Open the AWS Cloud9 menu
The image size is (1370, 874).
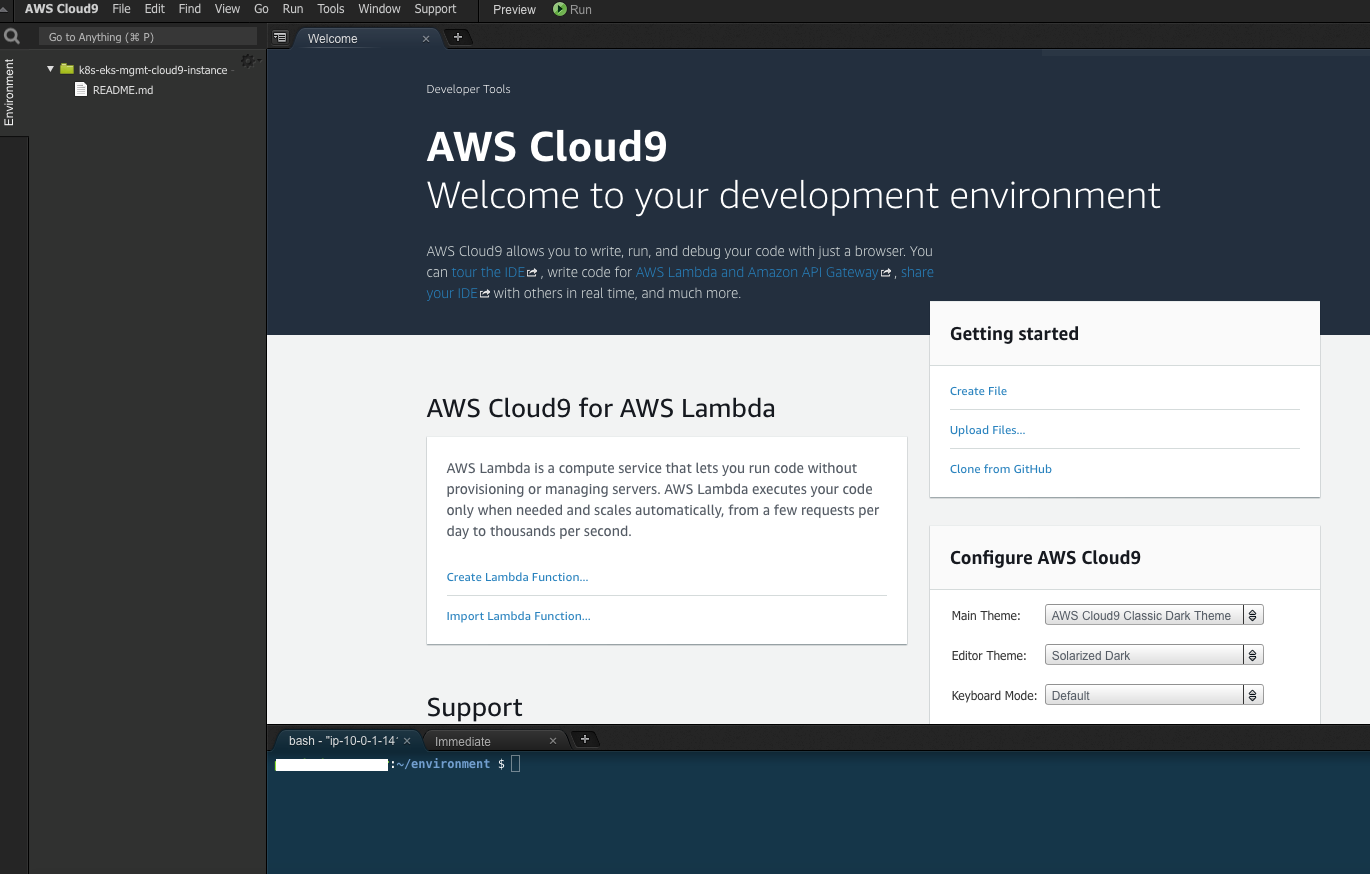click(x=61, y=9)
